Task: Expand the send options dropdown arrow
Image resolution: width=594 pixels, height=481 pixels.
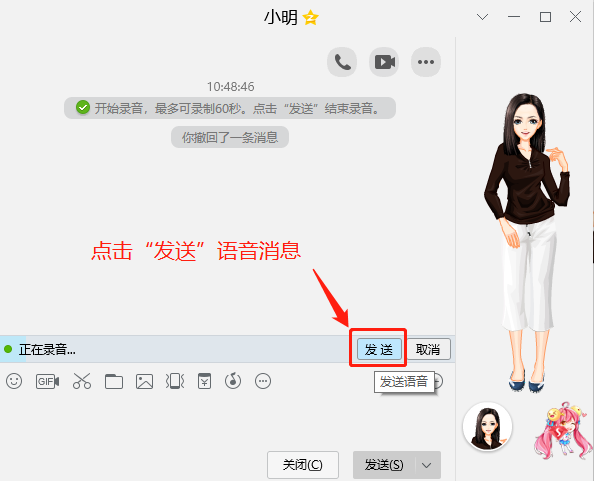Action: [427, 465]
